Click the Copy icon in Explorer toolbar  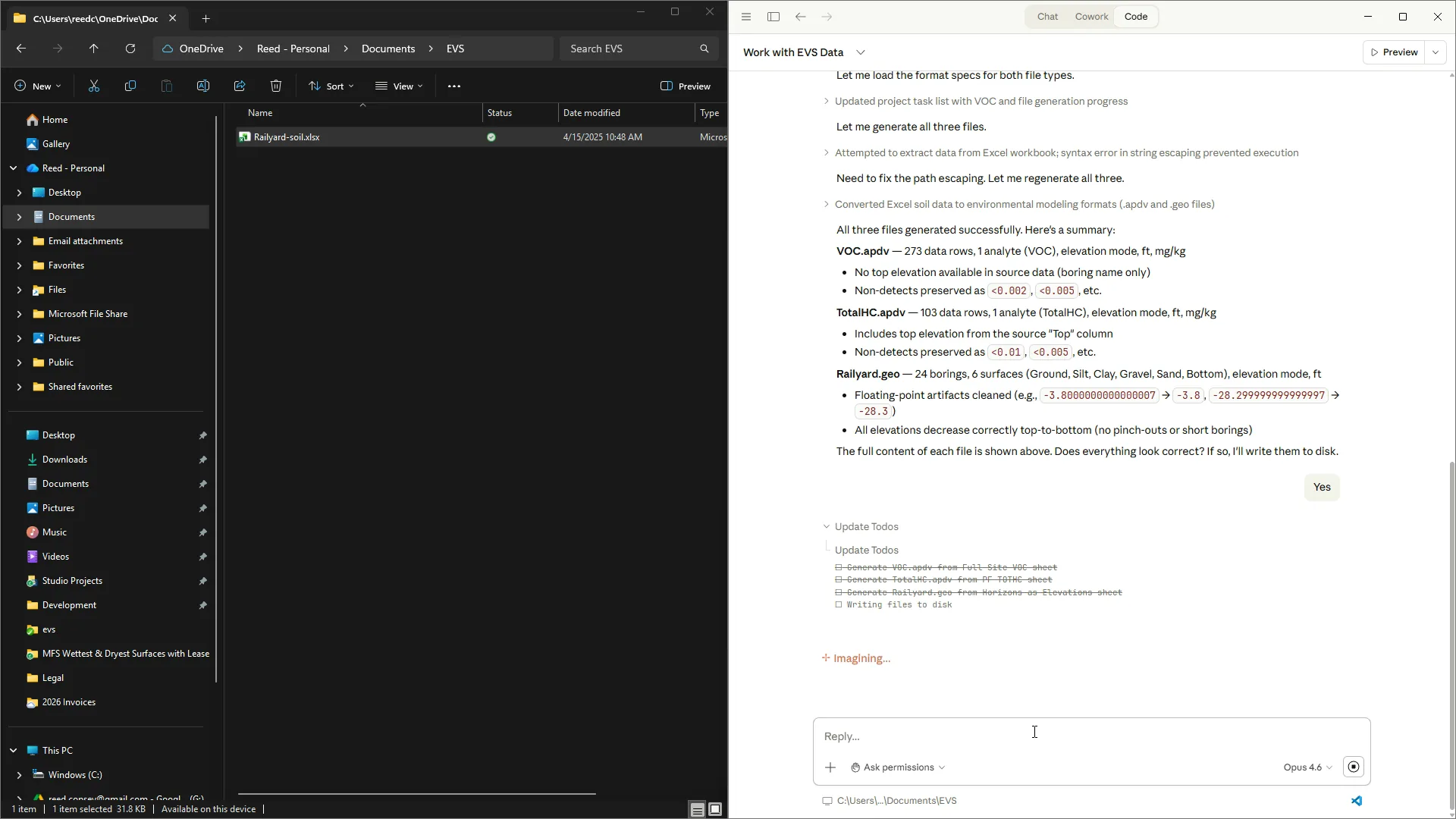pos(130,86)
